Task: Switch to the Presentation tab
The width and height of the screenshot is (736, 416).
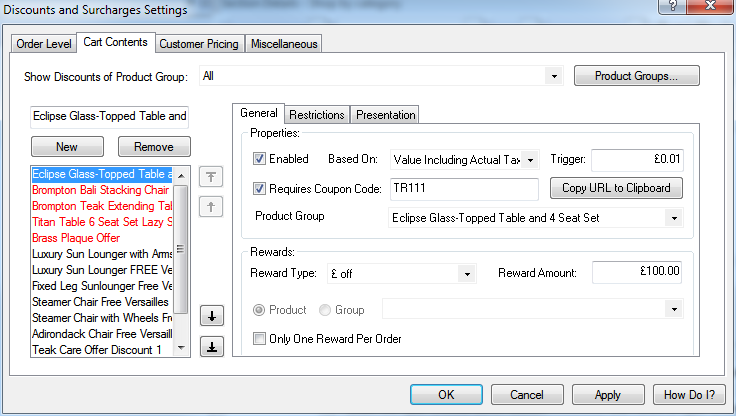Action: [386, 115]
